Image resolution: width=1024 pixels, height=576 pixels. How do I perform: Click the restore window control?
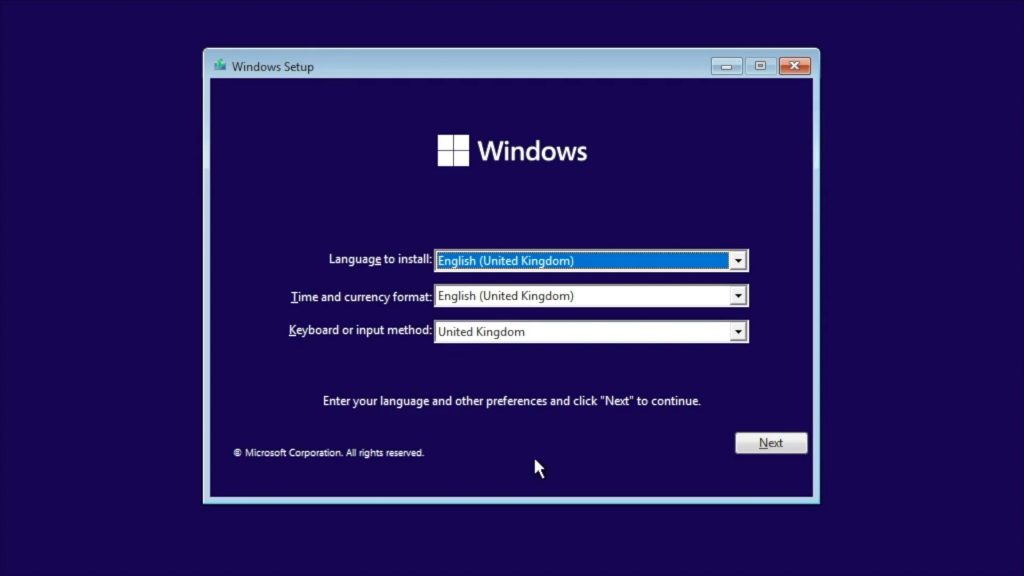click(758, 65)
